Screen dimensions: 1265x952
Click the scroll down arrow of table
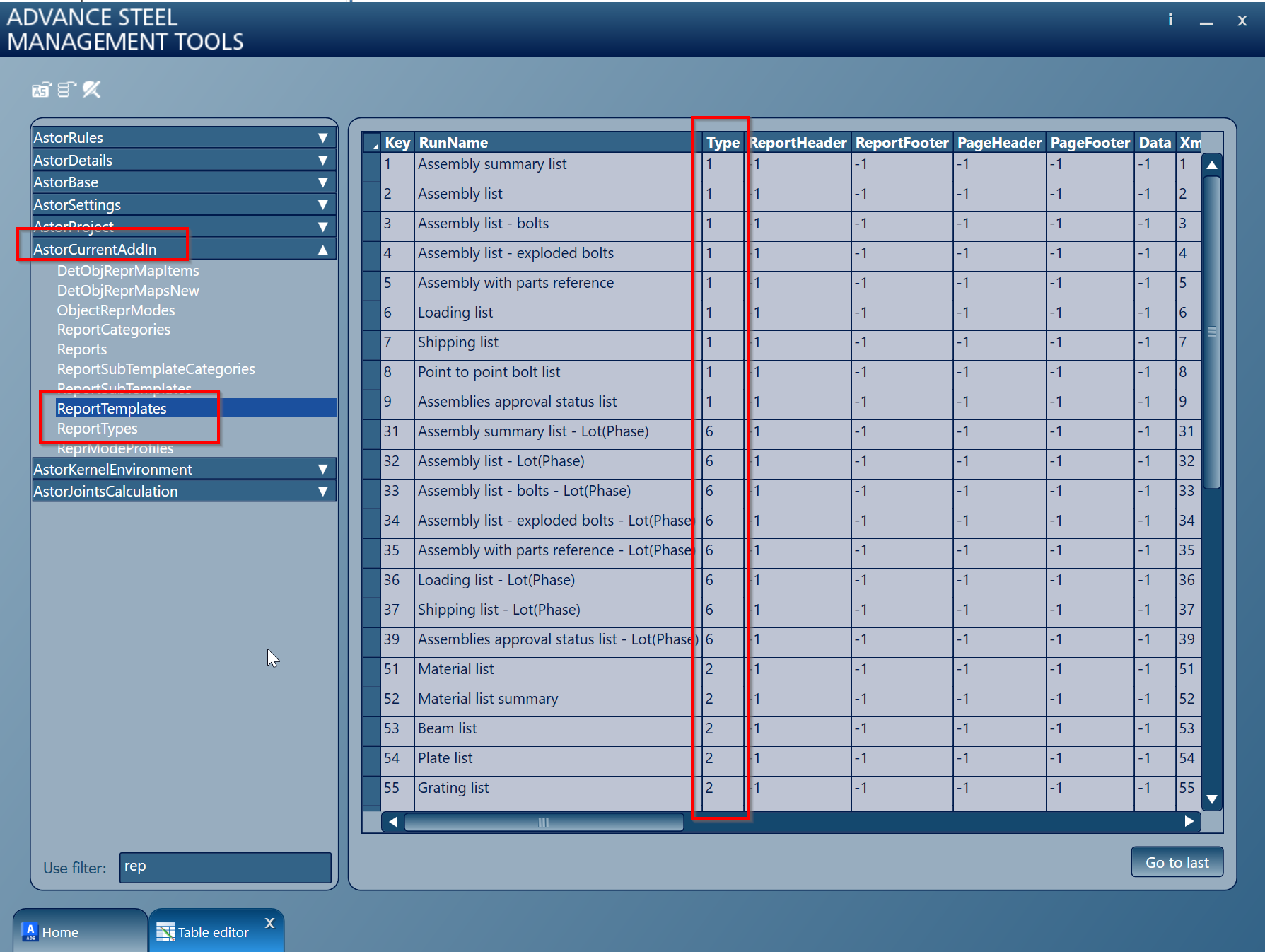point(1212,799)
